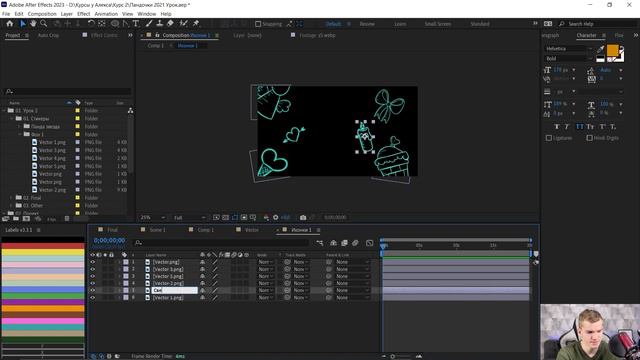
Task: Click the Subscript button
Action: 613,127
